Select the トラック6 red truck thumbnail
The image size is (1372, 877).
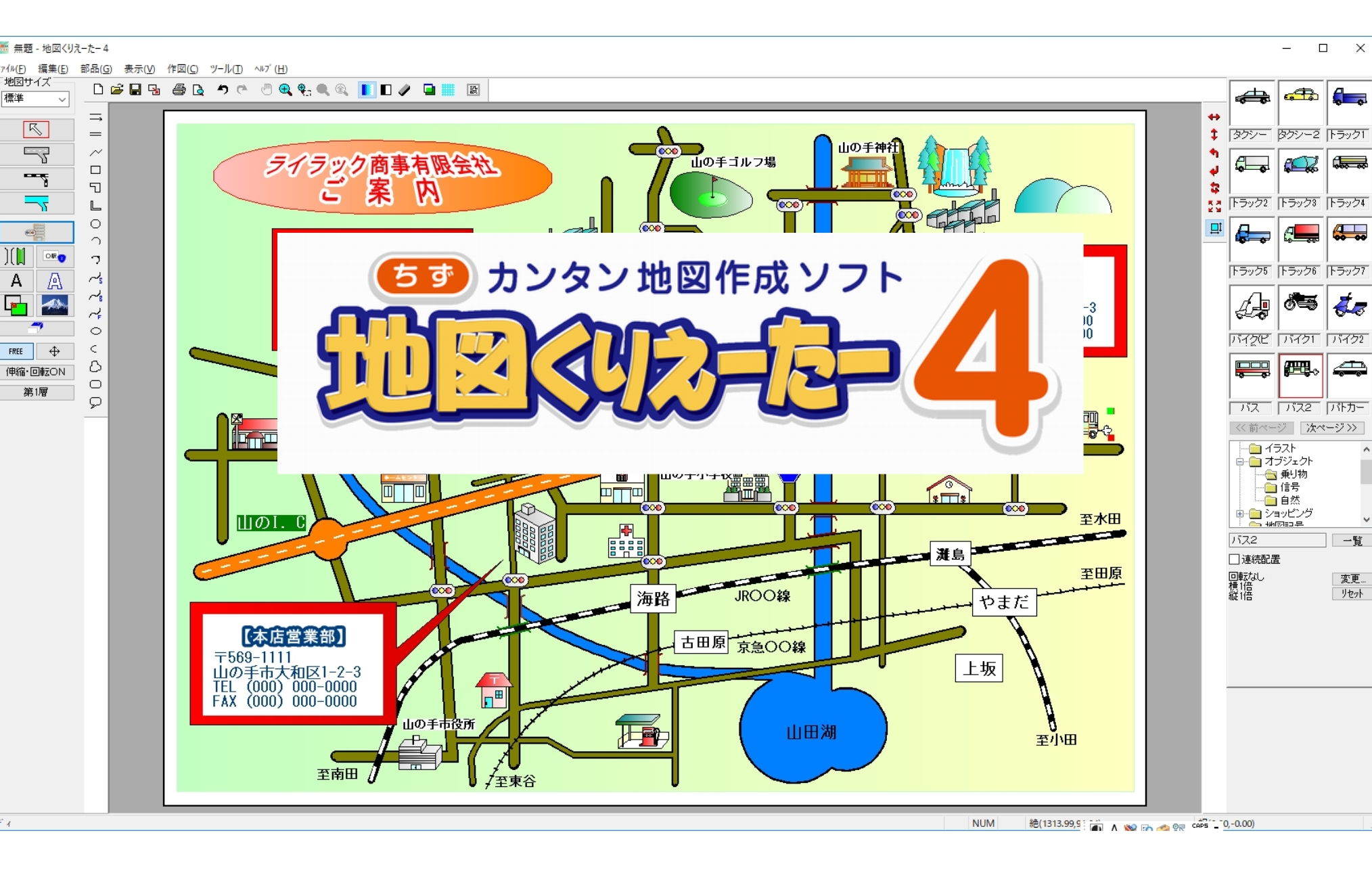1300,240
